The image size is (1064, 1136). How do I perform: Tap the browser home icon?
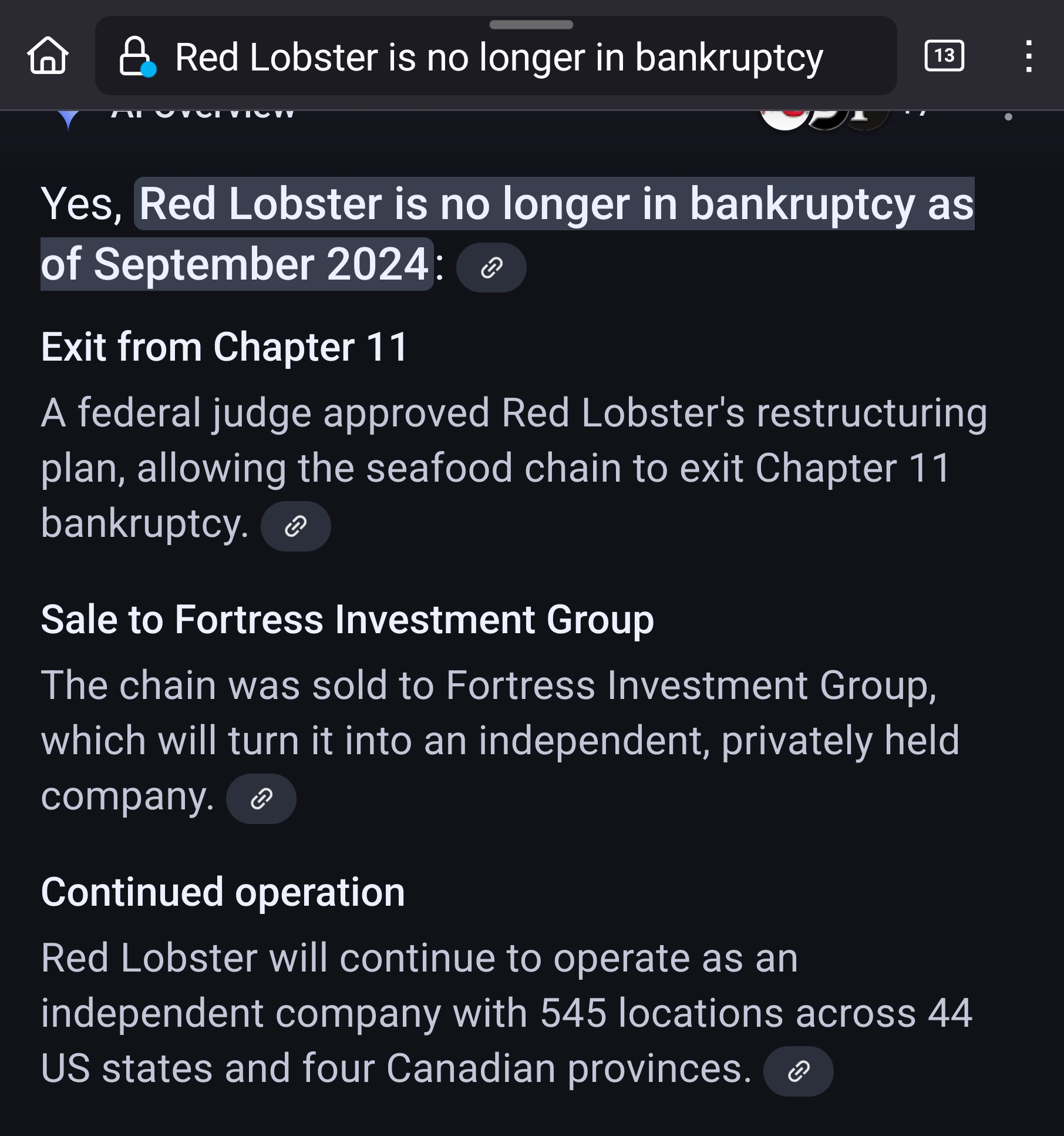coord(48,56)
